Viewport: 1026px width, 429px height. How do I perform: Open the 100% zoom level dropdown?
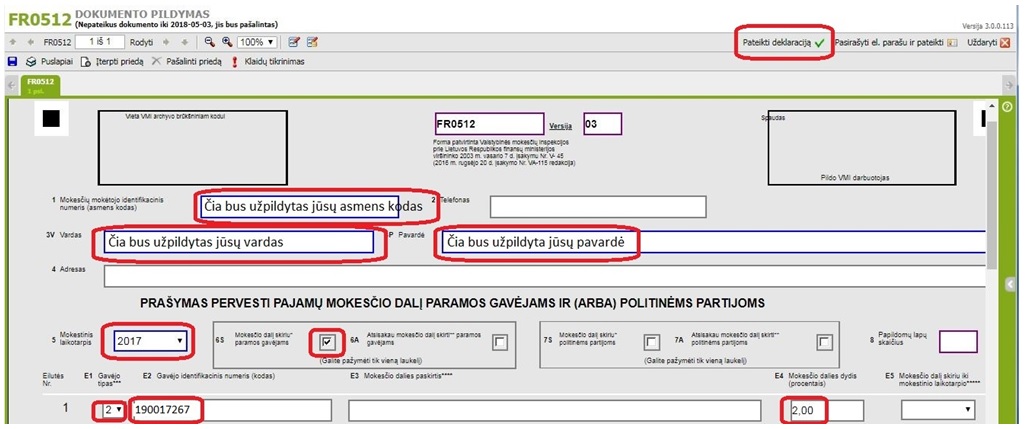coord(256,42)
